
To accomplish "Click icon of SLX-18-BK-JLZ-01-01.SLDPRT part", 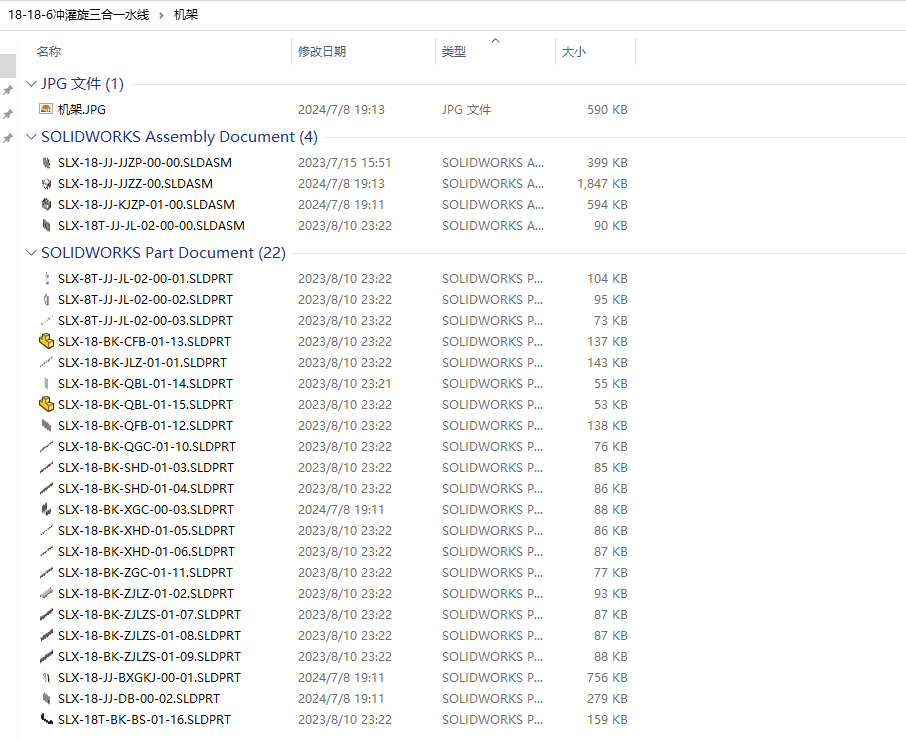I will [x=46, y=362].
